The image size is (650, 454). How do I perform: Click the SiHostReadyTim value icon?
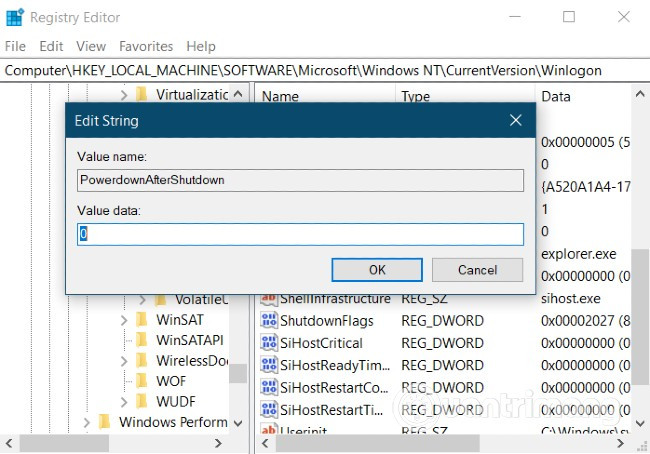pyautogui.click(x=268, y=365)
